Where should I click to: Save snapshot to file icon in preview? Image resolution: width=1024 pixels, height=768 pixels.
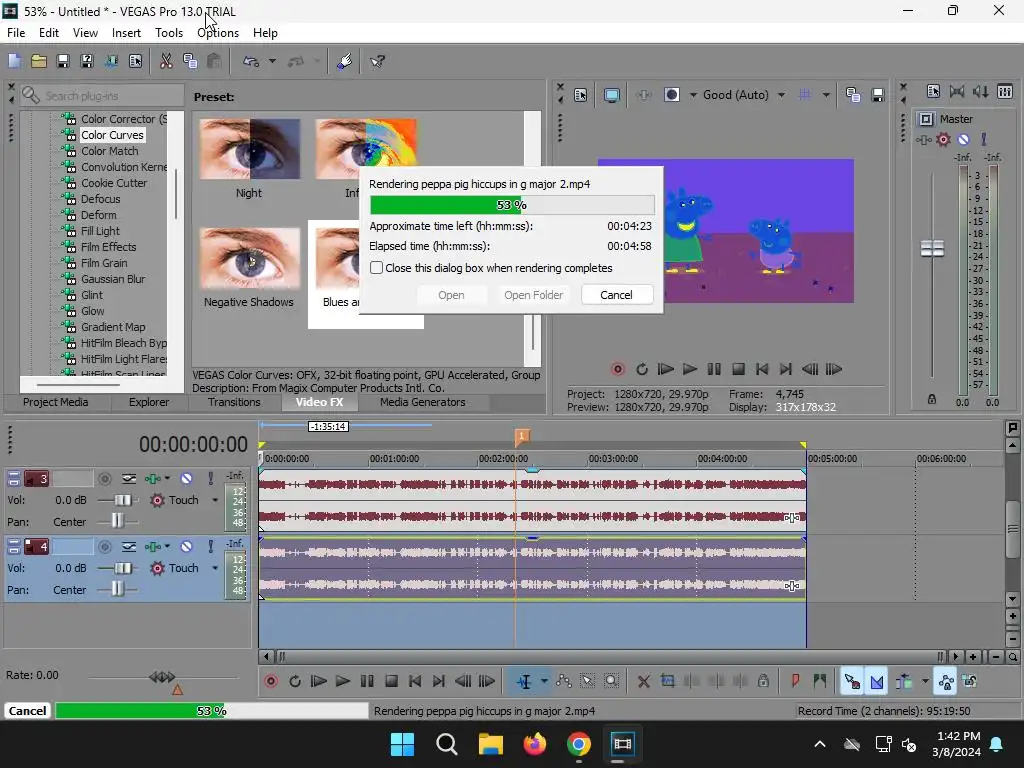click(x=878, y=95)
